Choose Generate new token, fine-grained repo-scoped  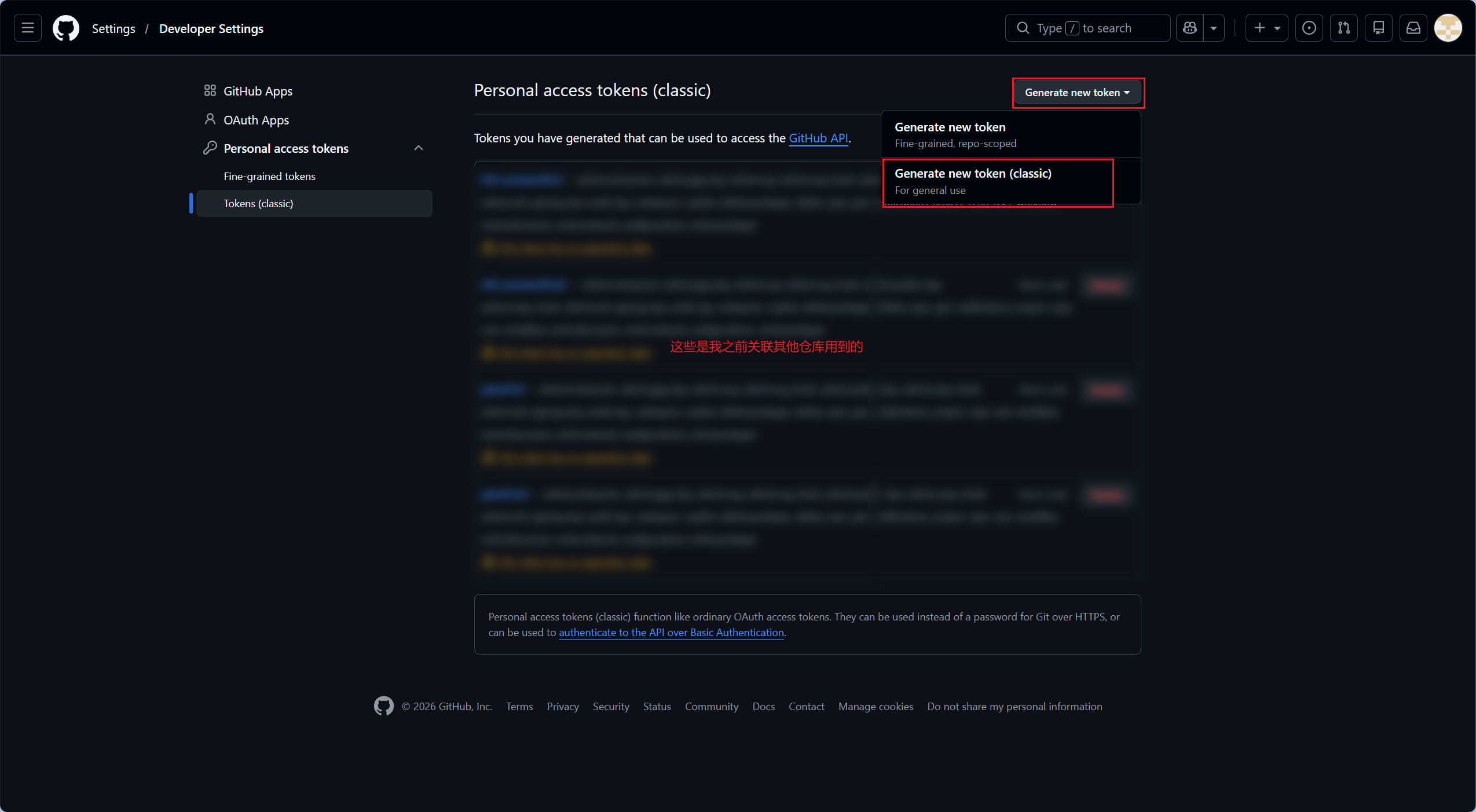pos(1011,135)
